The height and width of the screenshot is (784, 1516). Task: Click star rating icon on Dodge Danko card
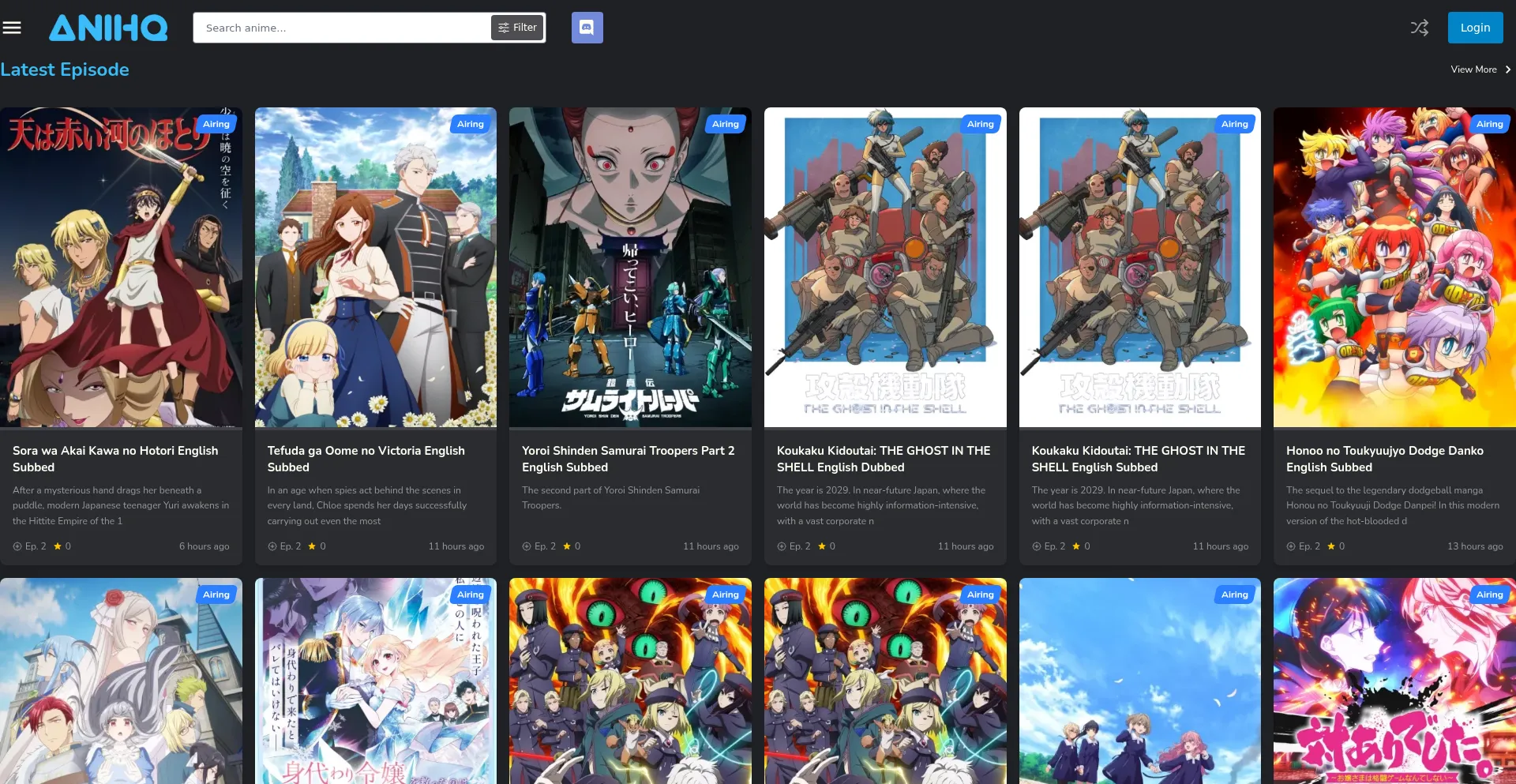click(x=1331, y=546)
